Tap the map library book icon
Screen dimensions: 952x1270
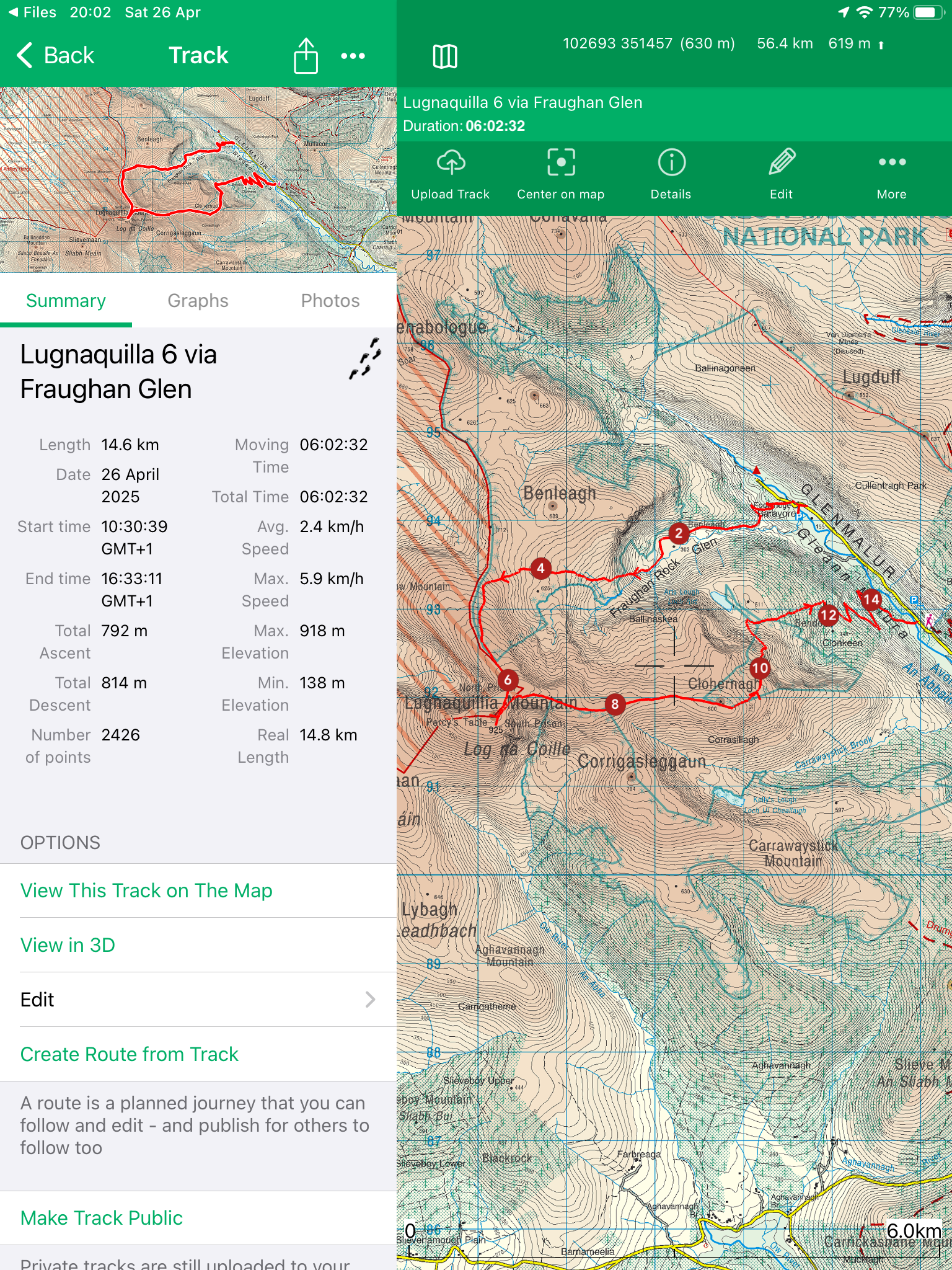pyautogui.click(x=444, y=56)
